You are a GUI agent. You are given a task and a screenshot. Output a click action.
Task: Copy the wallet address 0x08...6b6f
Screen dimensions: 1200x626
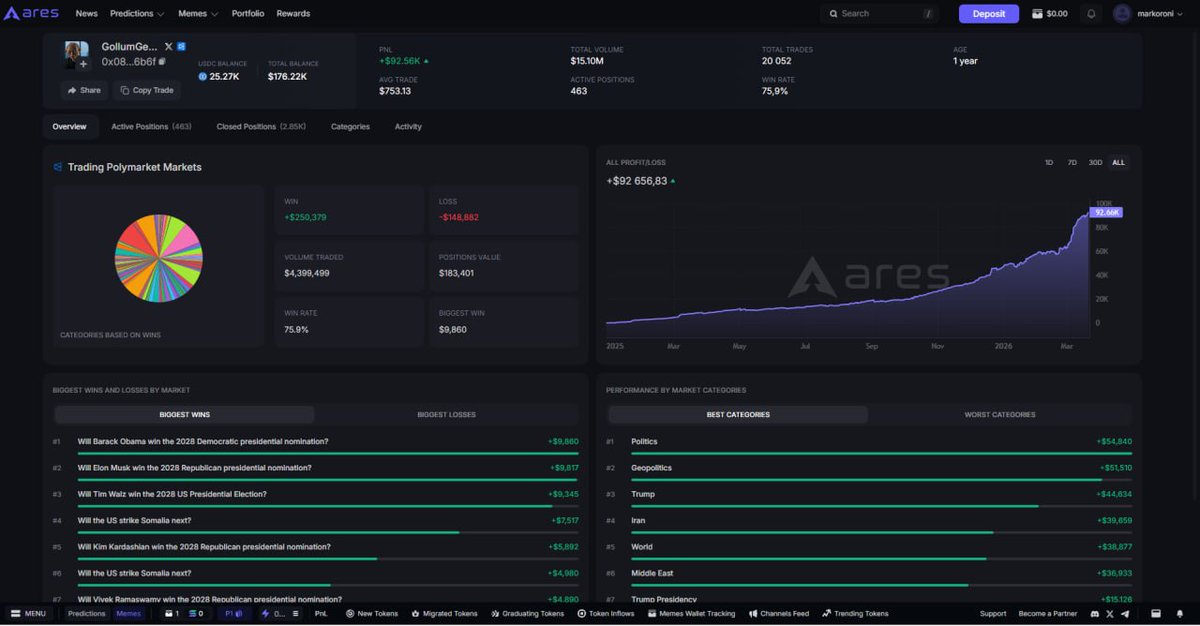pyautogui.click(x=162, y=62)
